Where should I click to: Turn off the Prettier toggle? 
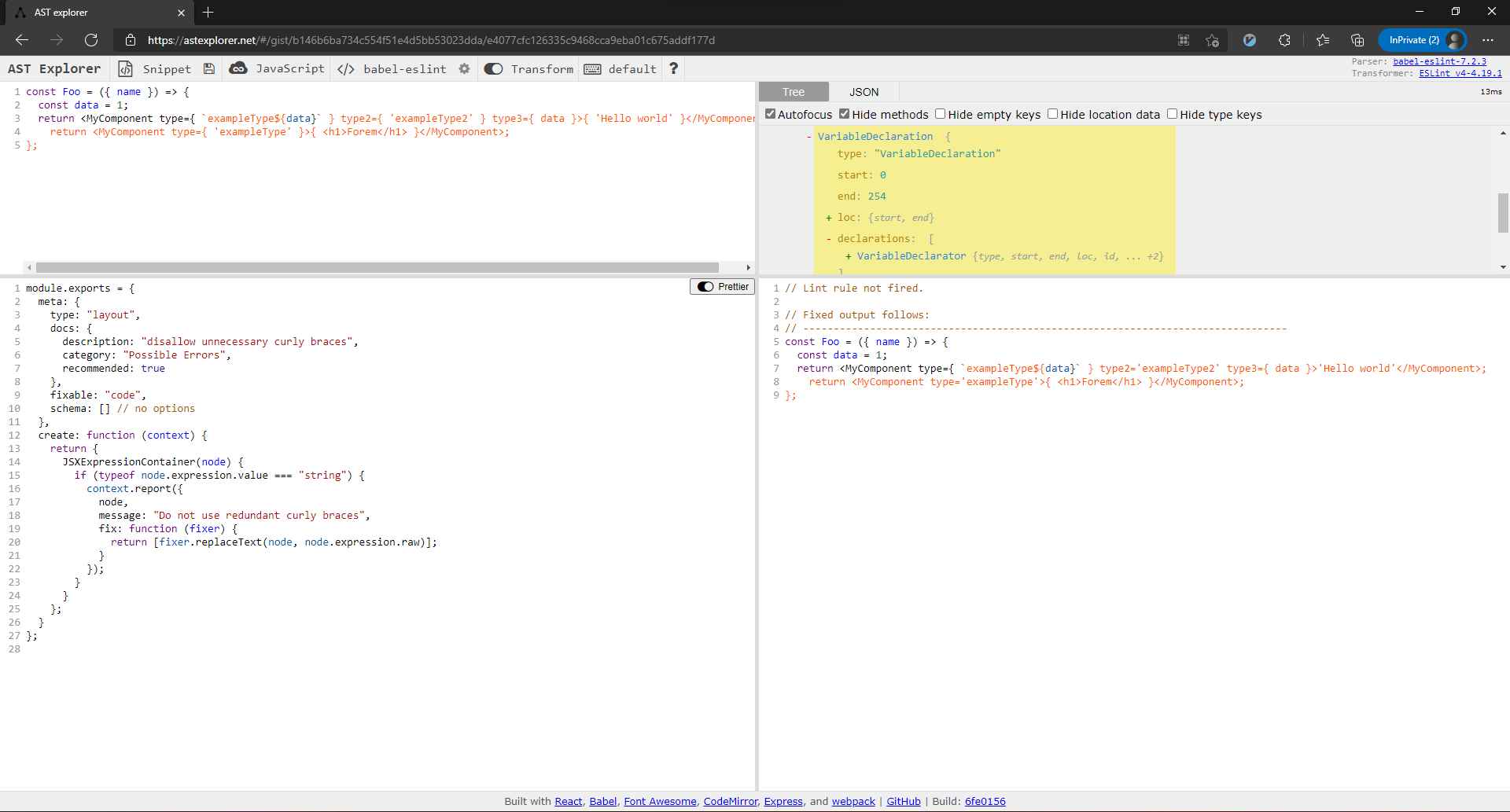pyautogui.click(x=704, y=286)
